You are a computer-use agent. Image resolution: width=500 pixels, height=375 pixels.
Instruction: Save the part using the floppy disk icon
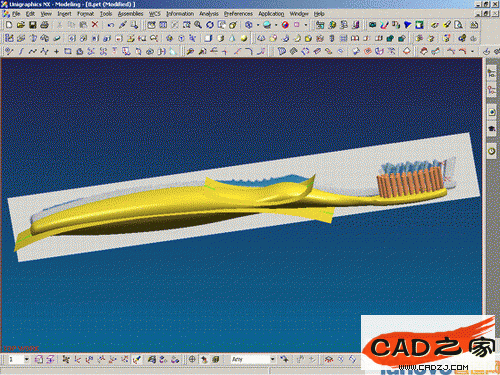[x=32, y=25]
